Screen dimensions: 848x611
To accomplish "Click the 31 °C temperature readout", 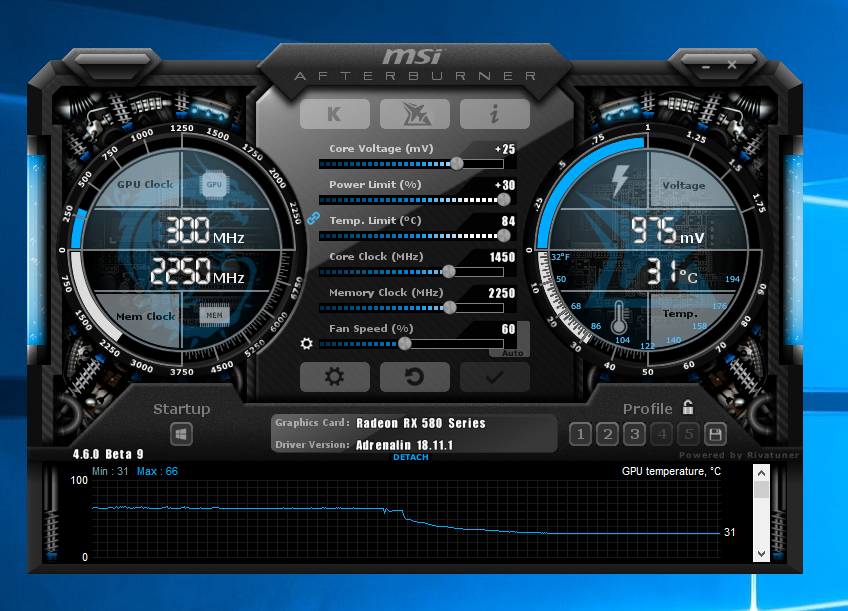I will tap(672, 272).
